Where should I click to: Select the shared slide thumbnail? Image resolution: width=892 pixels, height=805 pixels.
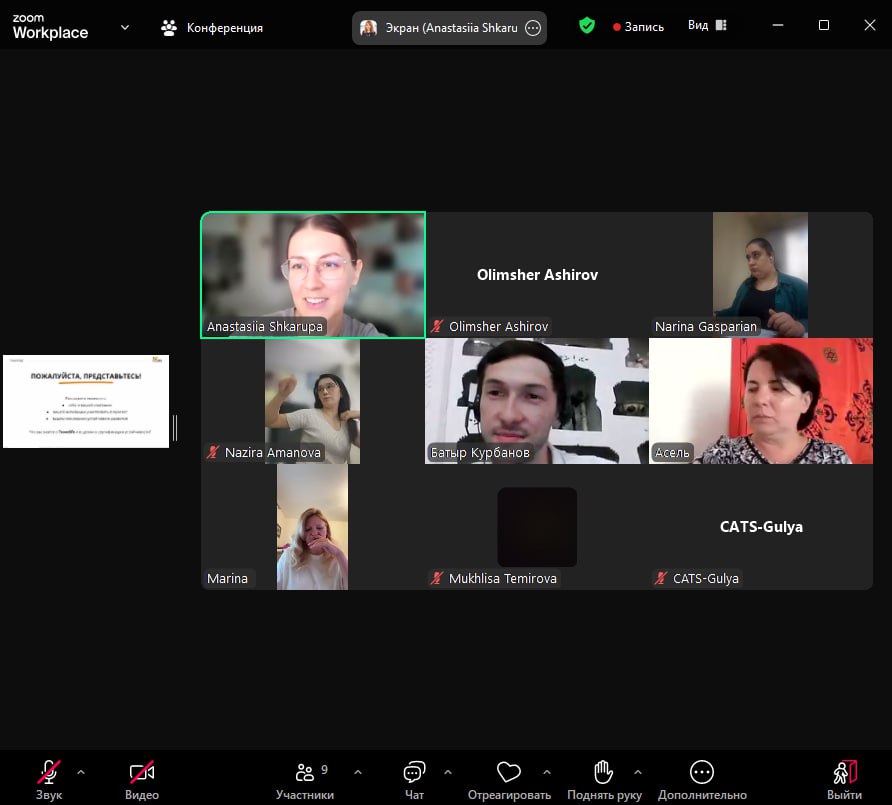pyautogui.click(x=86, y=401)
